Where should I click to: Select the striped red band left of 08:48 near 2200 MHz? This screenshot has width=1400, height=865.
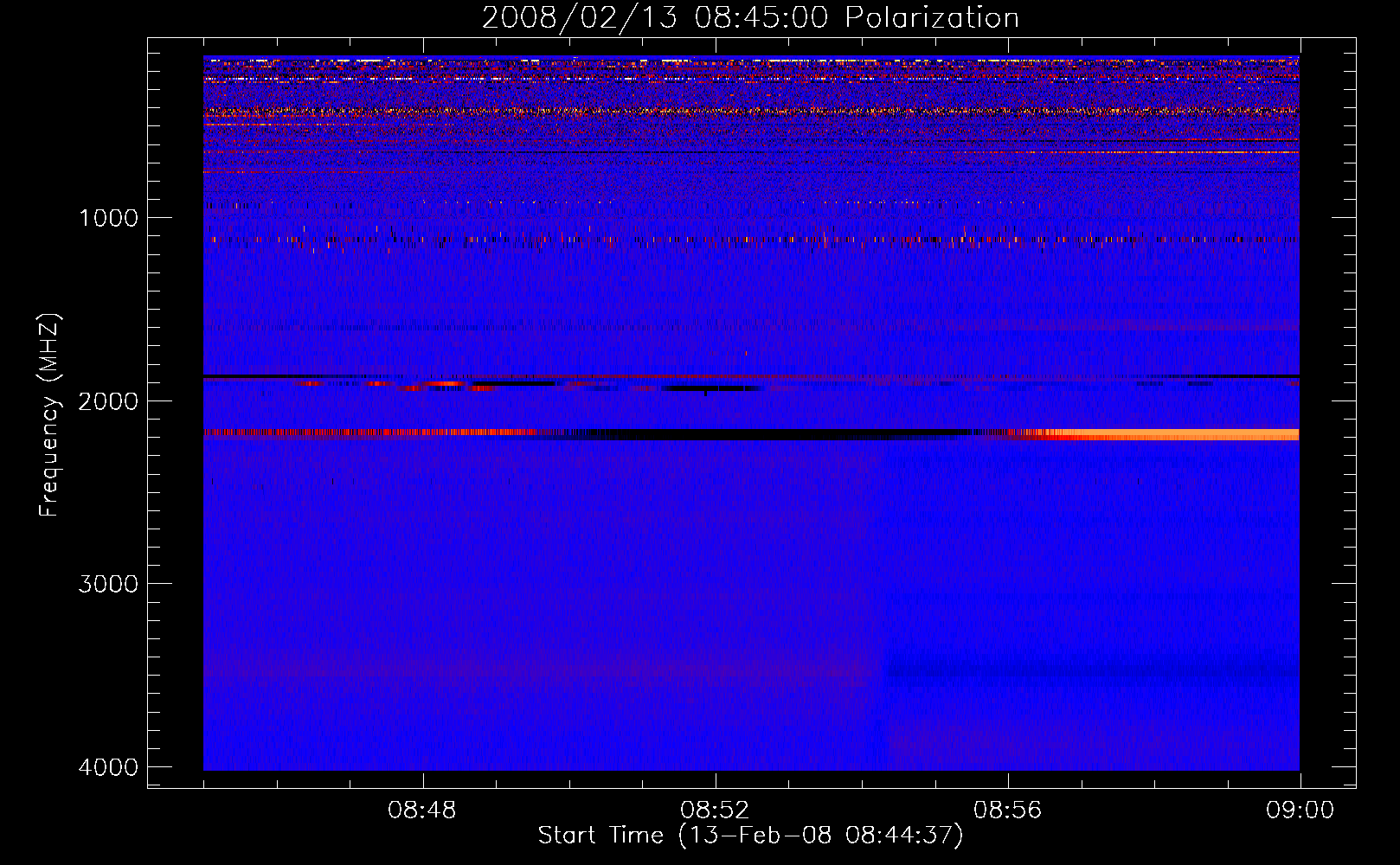click(x=311, y=432)
